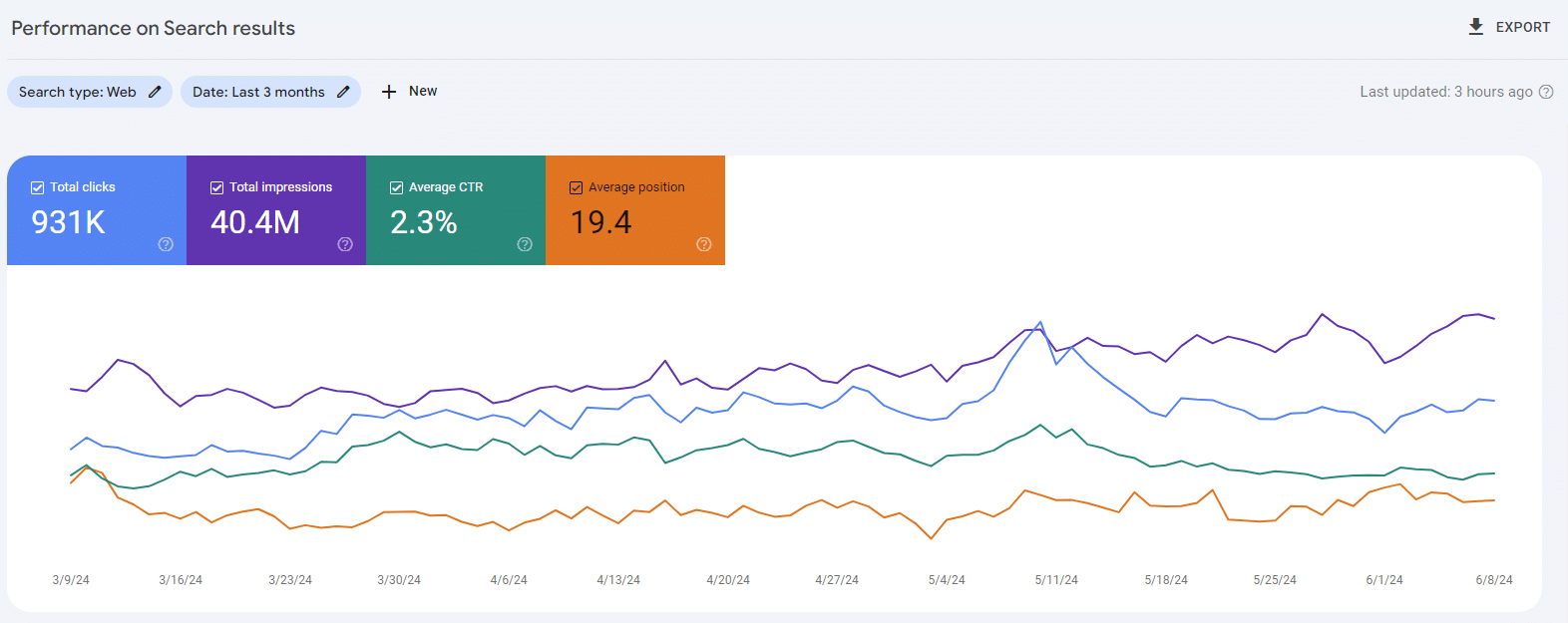Click the plus icon to add filter
Viewport: 1568px width, 623px height.
coord(389,92)
